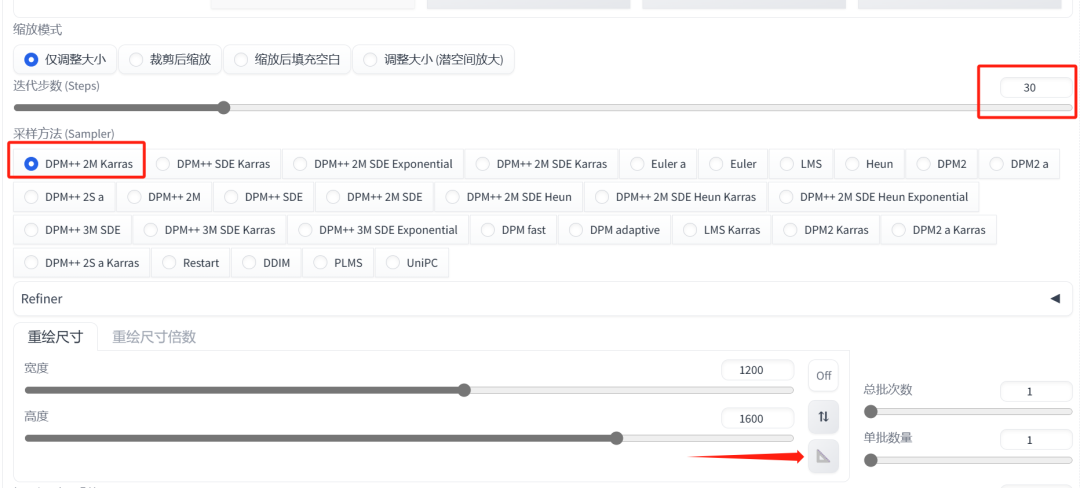
Task: Select DPM2 Karras sampler
Action: [x=826, y=230]
